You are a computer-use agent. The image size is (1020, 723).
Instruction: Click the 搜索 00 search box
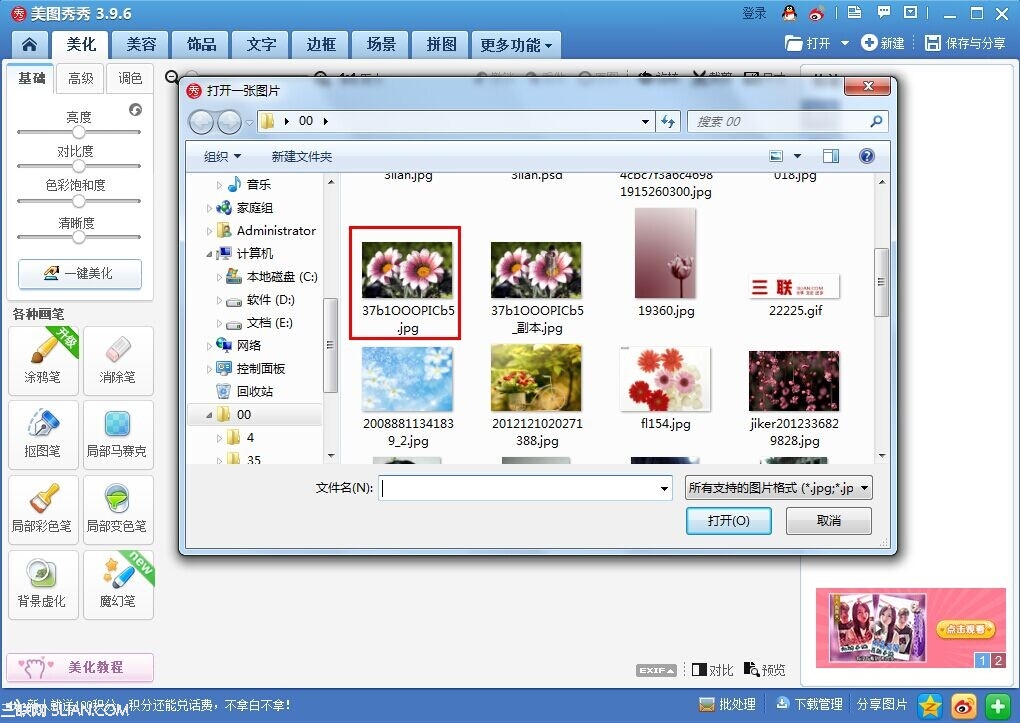coord(788,122)
